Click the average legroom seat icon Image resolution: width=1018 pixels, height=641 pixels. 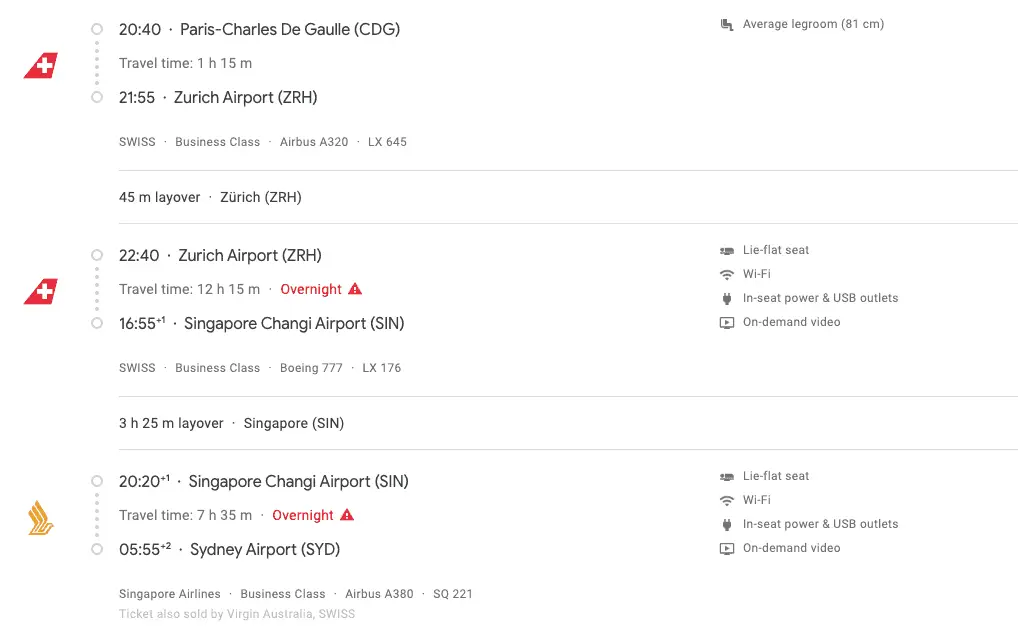(x=726, y=25)
